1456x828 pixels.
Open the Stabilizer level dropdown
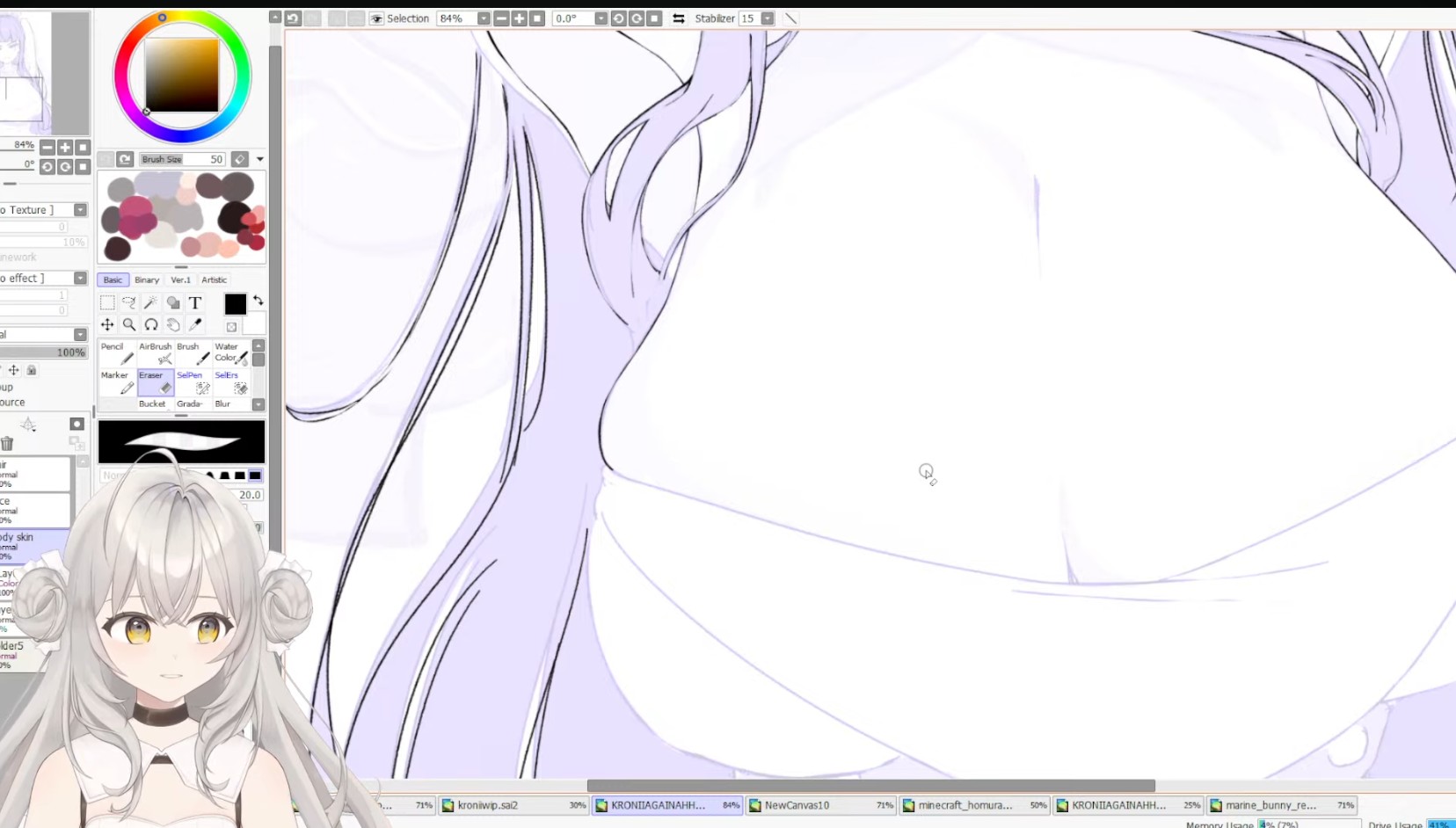[768, 18]
